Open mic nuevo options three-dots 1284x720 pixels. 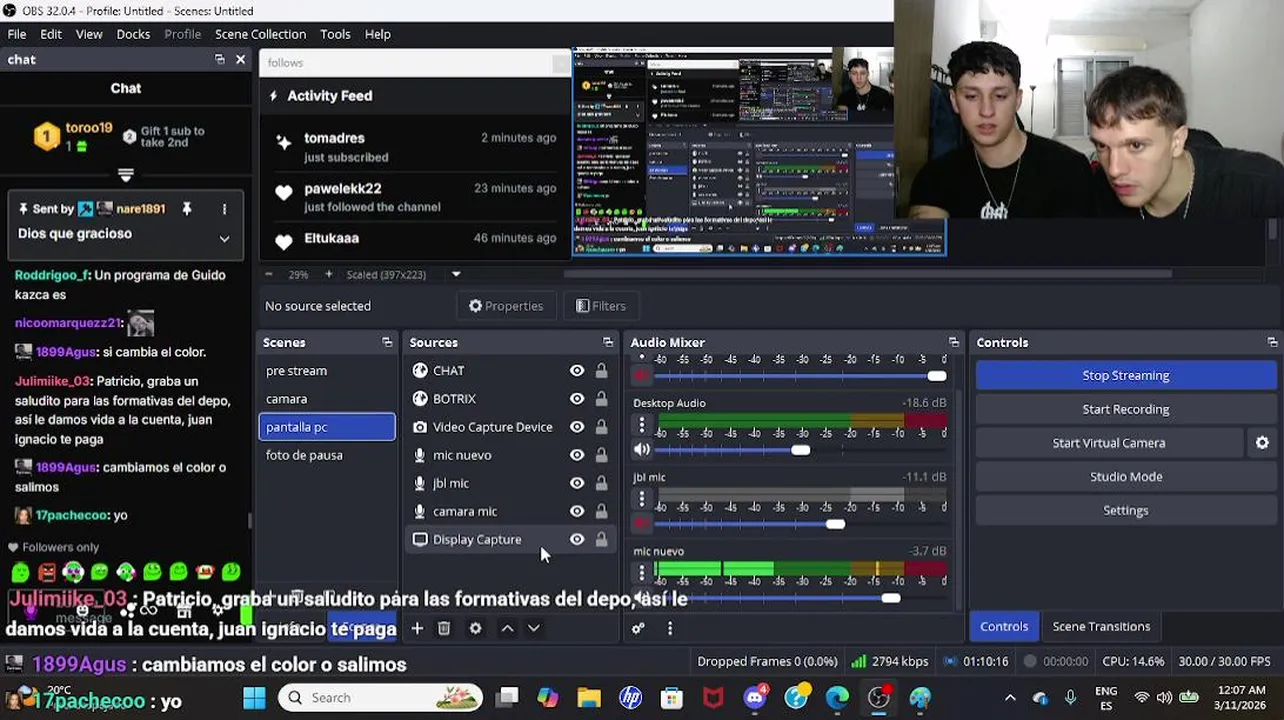click(x=642, y=574)
